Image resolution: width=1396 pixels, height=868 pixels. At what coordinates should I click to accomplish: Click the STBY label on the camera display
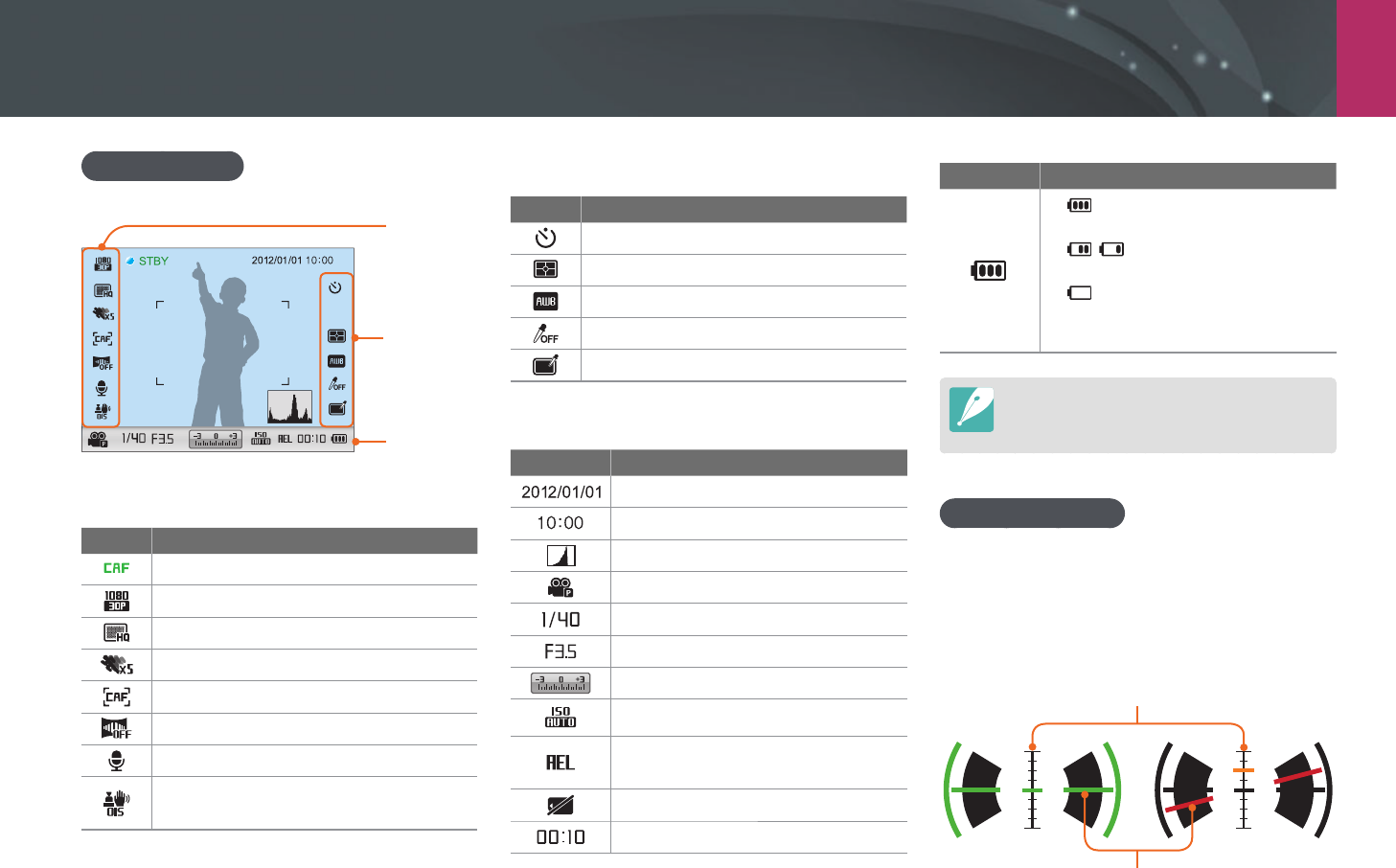(x=153, y=261)
